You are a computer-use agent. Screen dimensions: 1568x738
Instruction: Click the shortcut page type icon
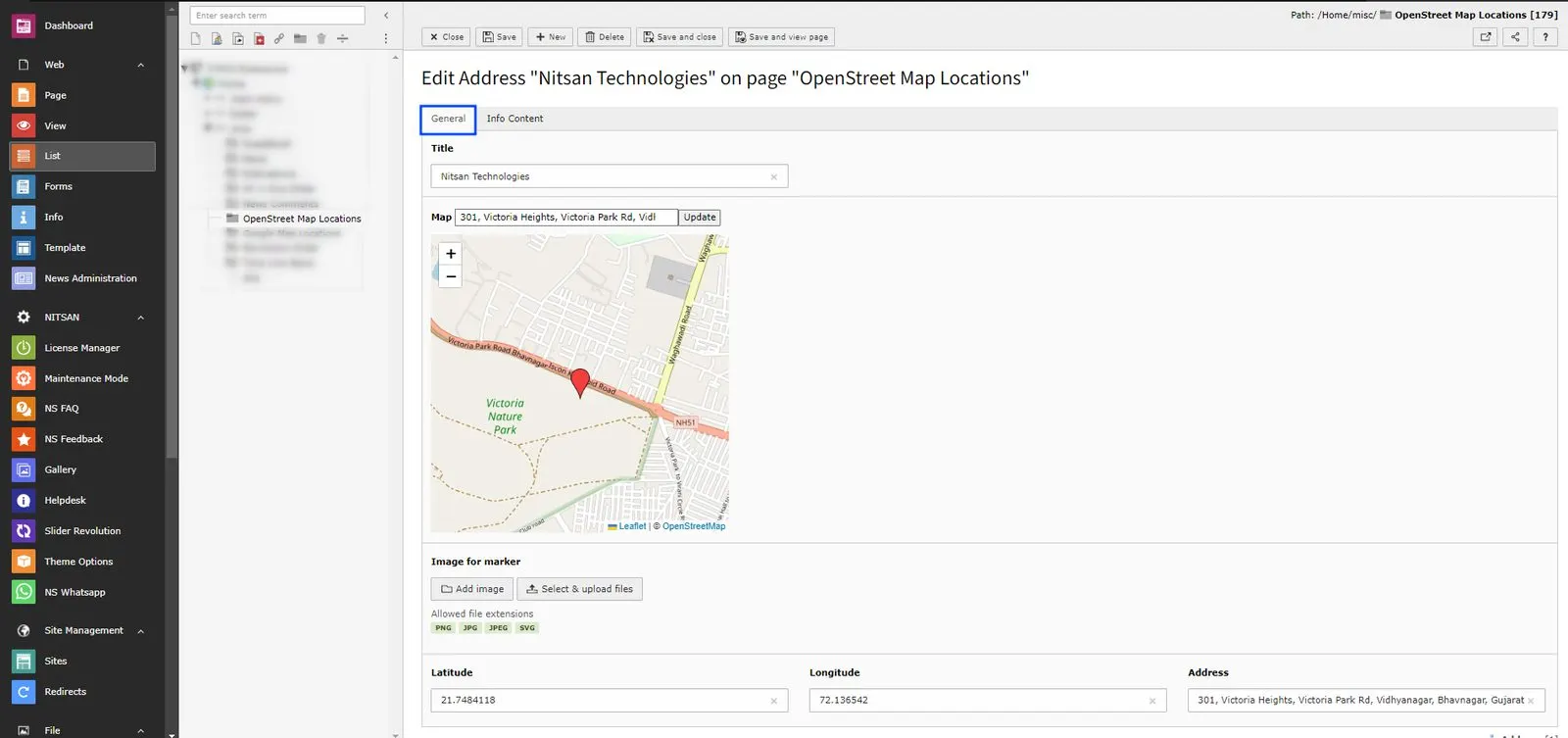[238, 39]
